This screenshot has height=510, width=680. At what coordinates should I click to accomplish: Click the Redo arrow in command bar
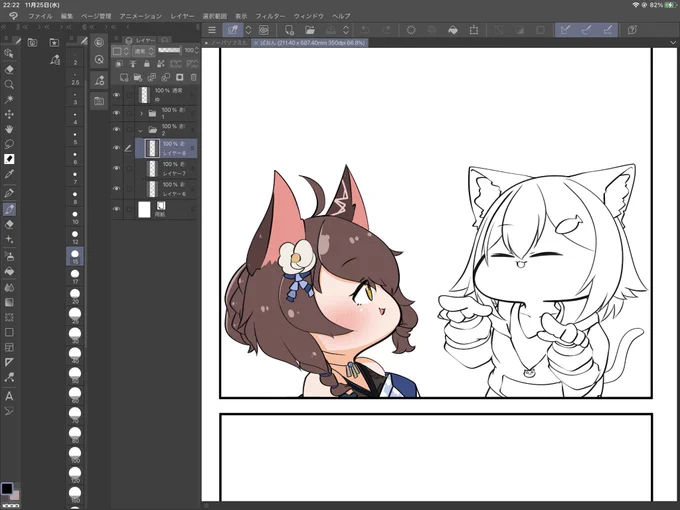point(386,30)
